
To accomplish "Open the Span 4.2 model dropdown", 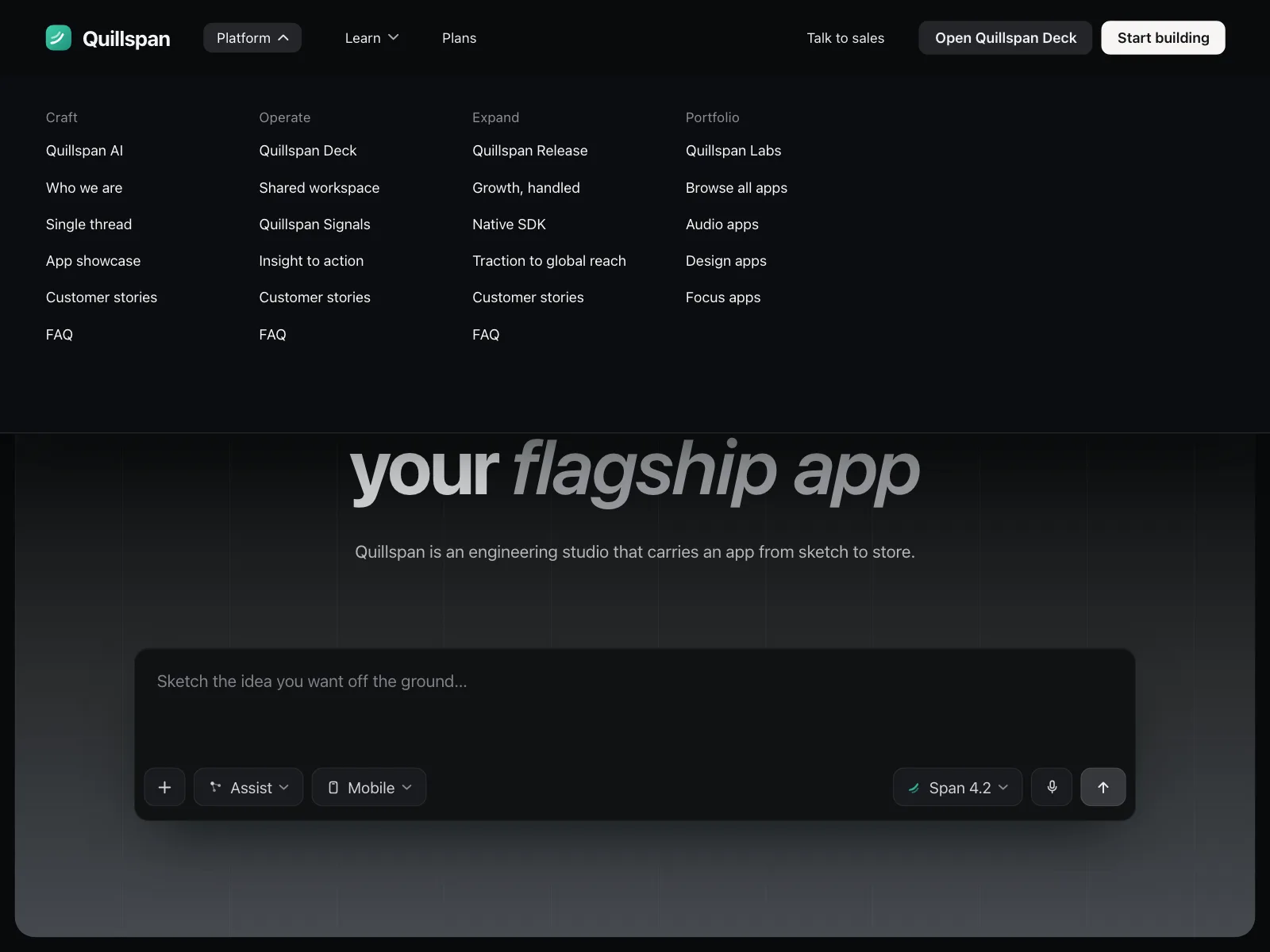I will pyautogui.click(x=957, y=787).
